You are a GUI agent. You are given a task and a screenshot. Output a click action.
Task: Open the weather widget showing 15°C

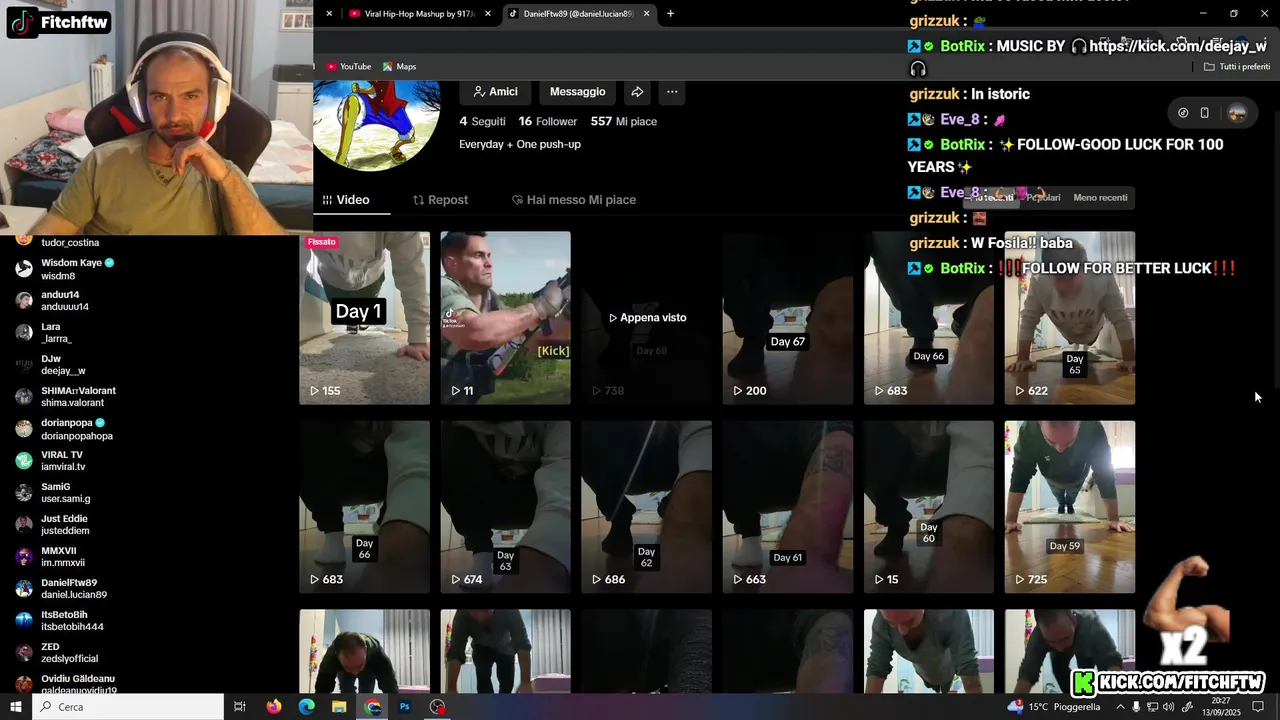(x=1054, y=707)
